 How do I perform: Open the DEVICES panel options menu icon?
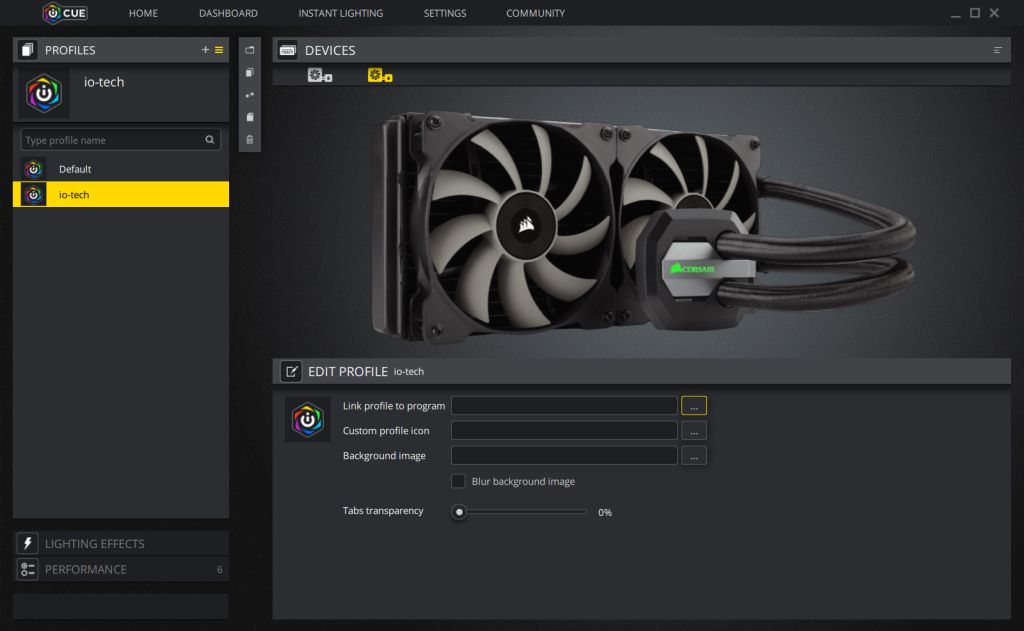click(997, 50)
